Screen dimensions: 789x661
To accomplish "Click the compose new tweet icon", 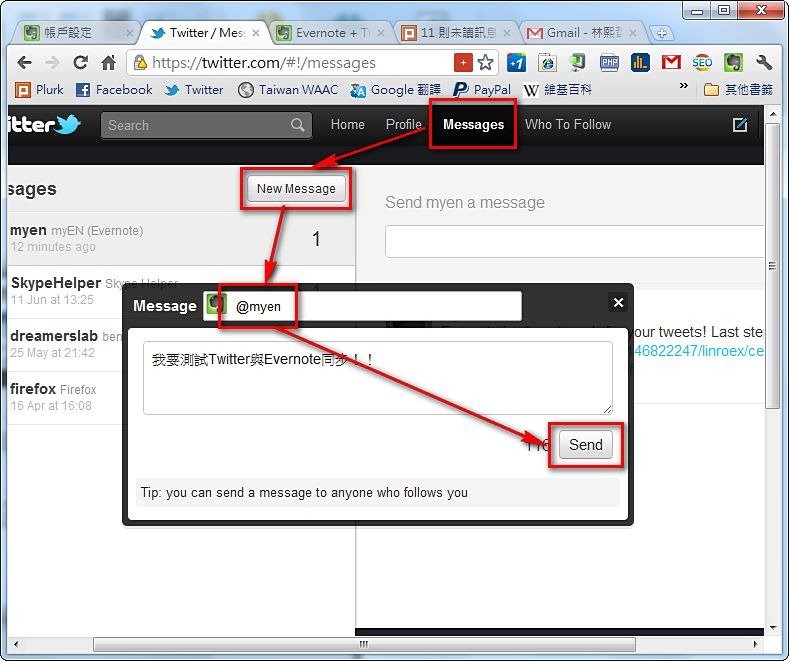I will pos(740,125).
